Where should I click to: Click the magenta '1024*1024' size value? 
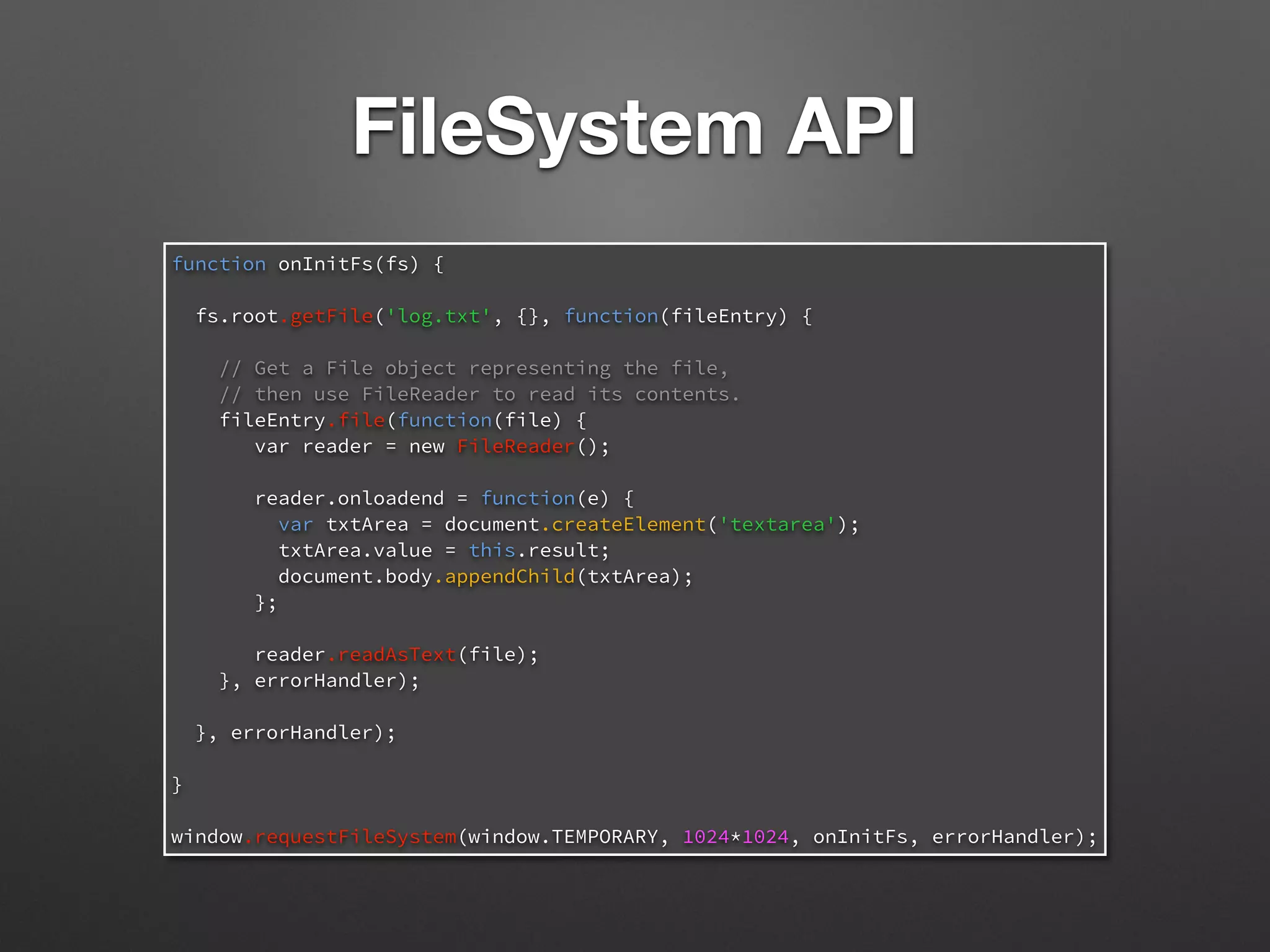coord(736,837)
